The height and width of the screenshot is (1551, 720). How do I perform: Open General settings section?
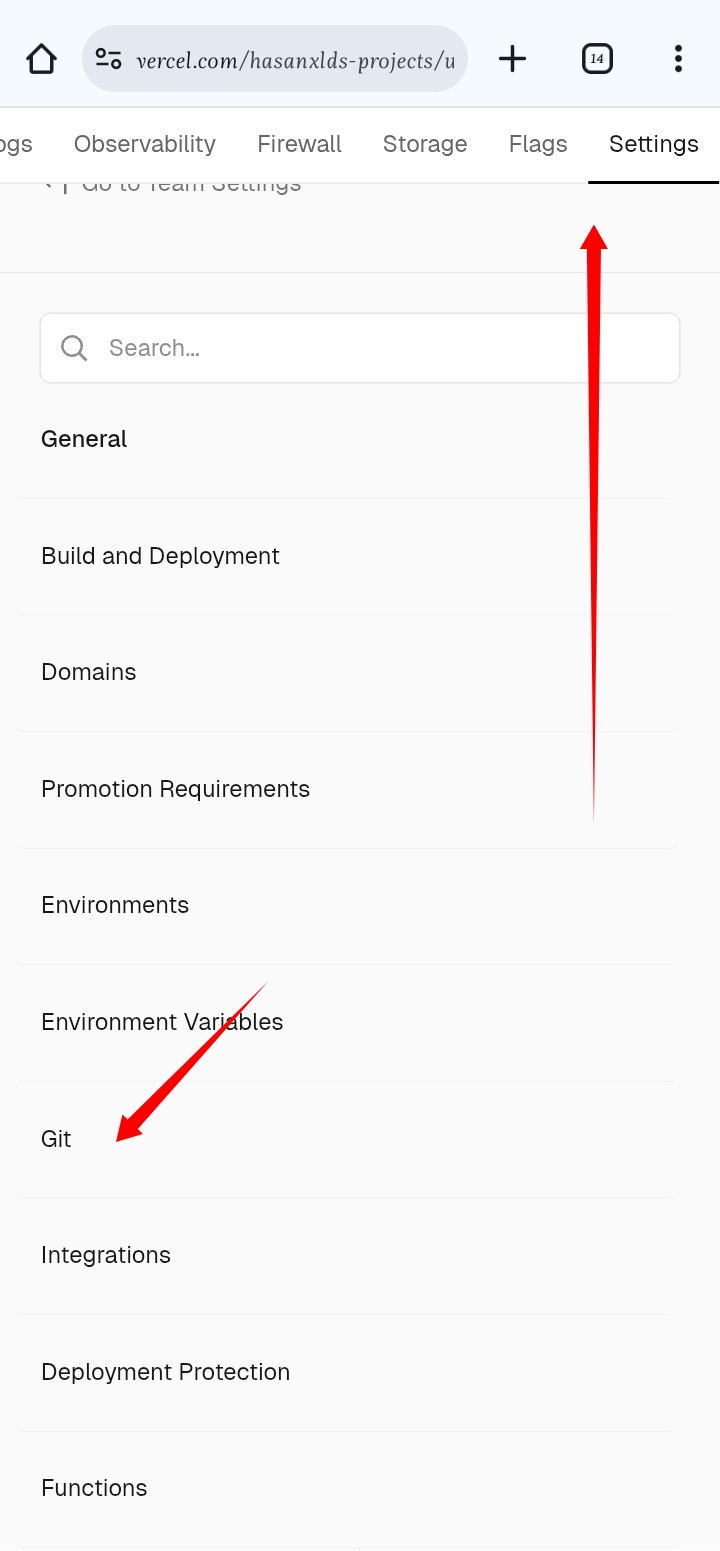[x=84, y=439]
